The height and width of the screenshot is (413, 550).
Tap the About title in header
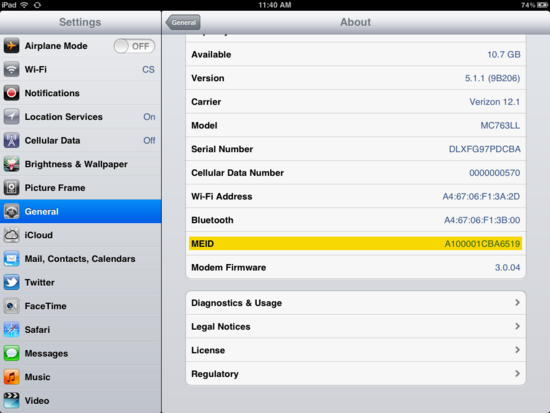coord(355,22)
